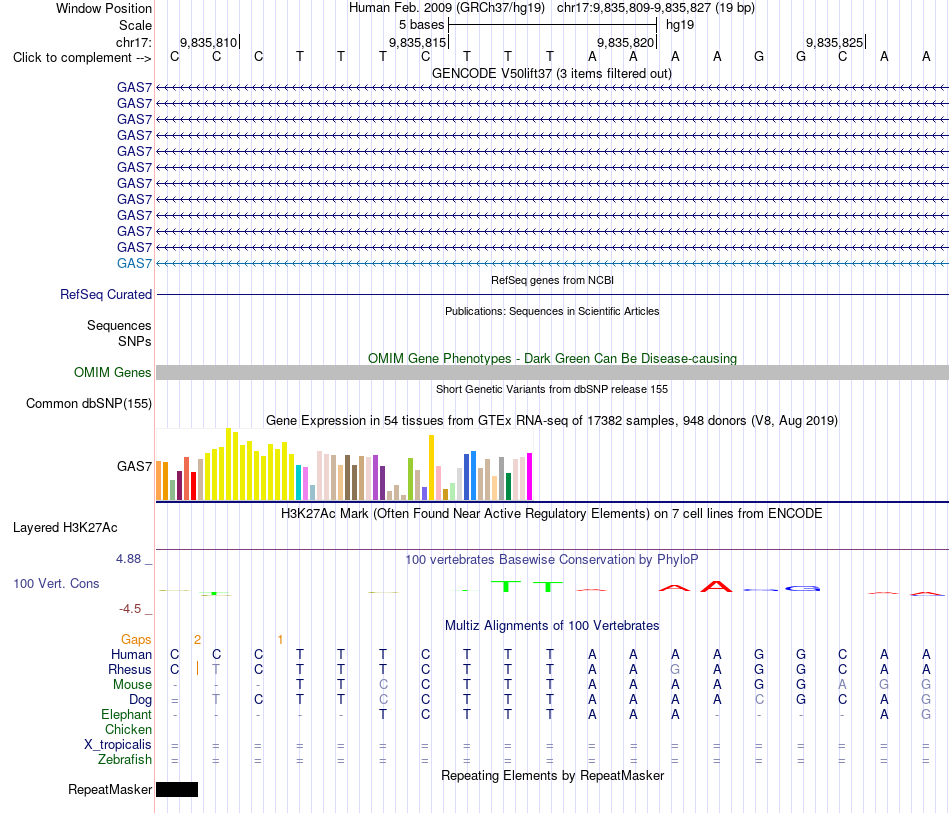950x813 pixels.
Task: Click the Layered H3K27Ac track label
Action: pyautogui.click(x=65, y=528)
